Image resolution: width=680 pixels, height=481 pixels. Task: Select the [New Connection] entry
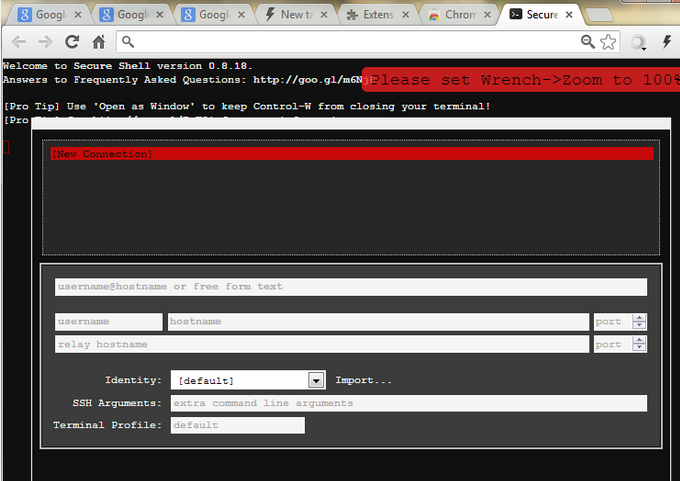pyautogui.click(x=351, y=154)
